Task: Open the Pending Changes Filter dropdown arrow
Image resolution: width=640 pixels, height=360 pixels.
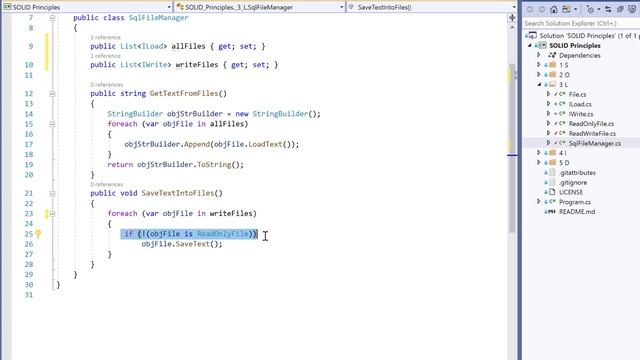Action: pos(598,9)
